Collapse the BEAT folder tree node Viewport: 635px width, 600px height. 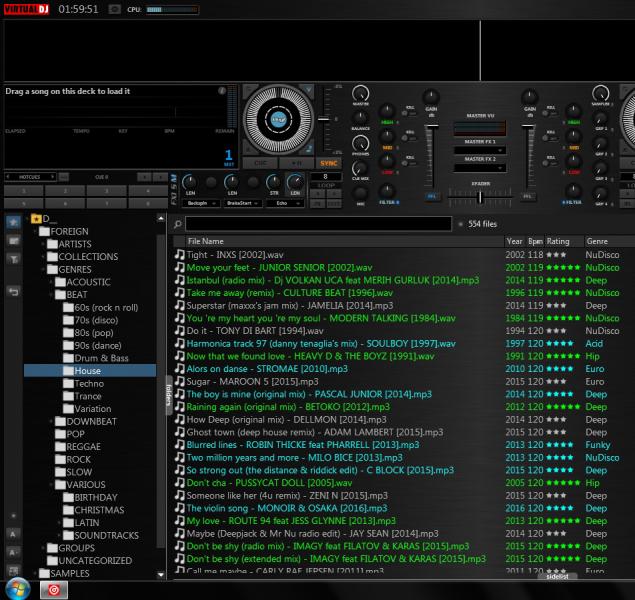click(x=51, y=295)
